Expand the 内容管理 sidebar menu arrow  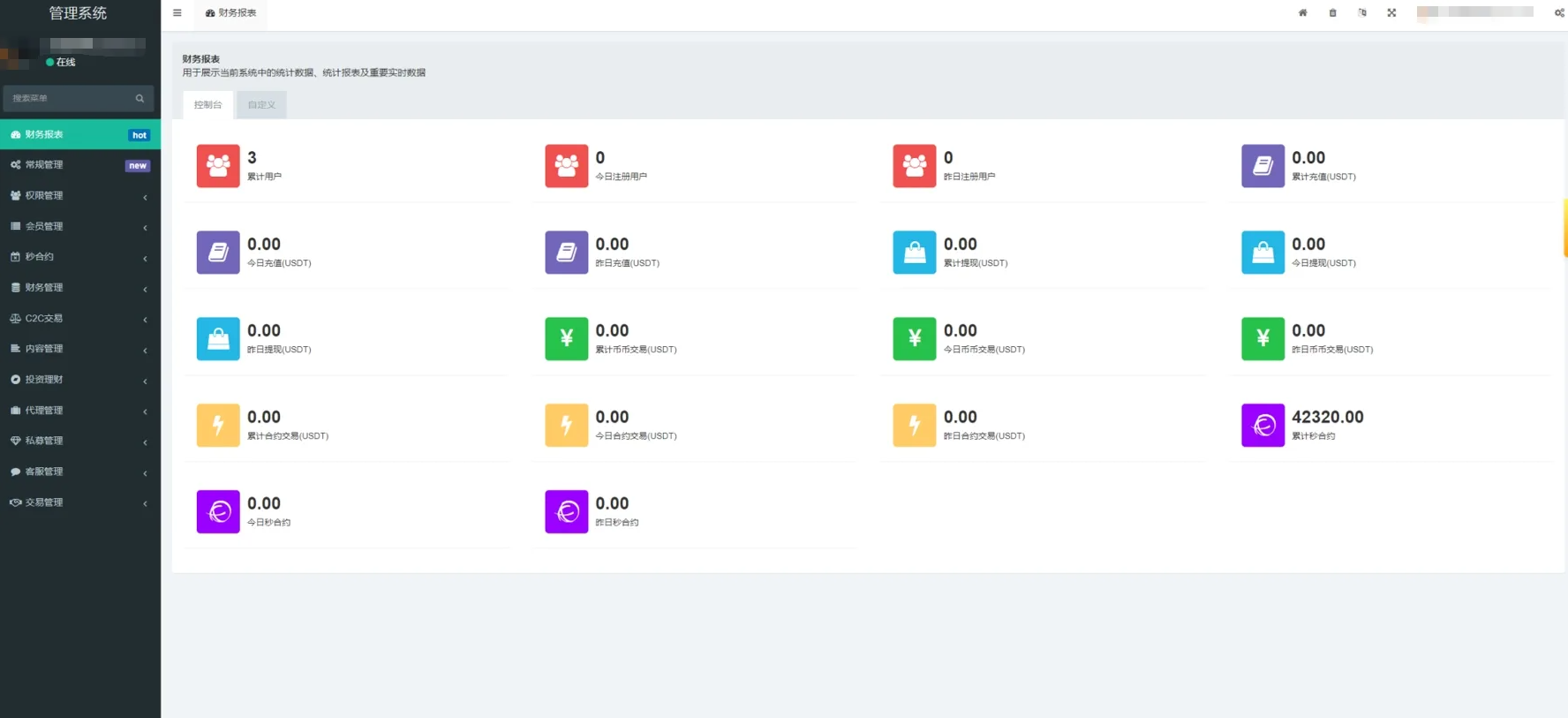[145, 350]
